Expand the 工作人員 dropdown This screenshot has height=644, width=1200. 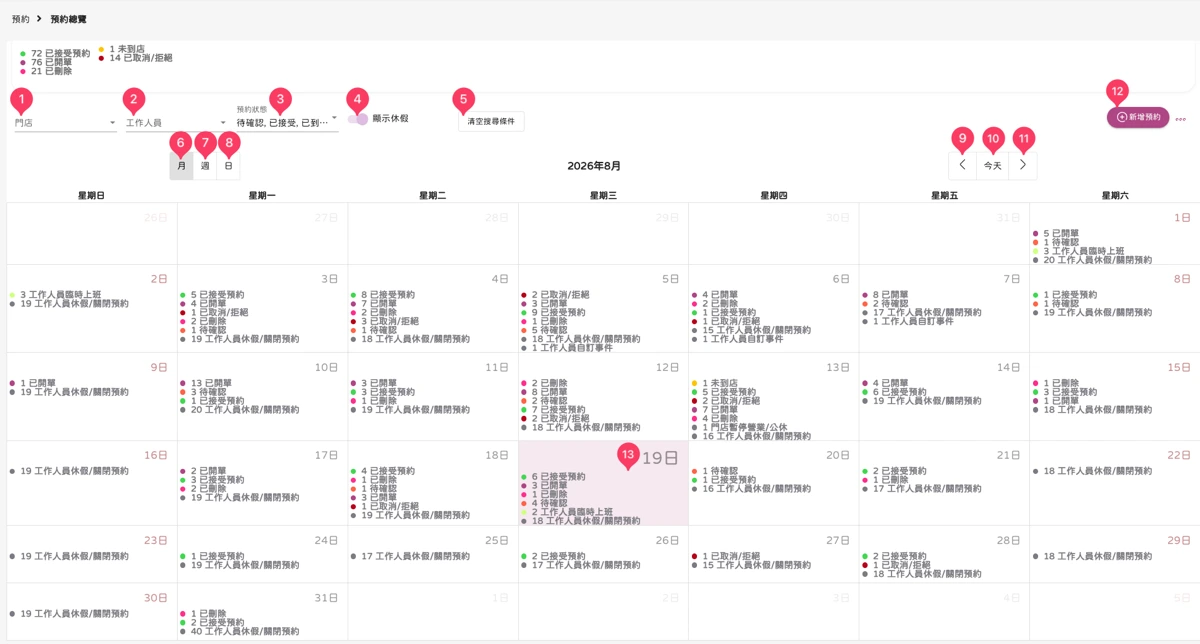click(x=177, y=122)
